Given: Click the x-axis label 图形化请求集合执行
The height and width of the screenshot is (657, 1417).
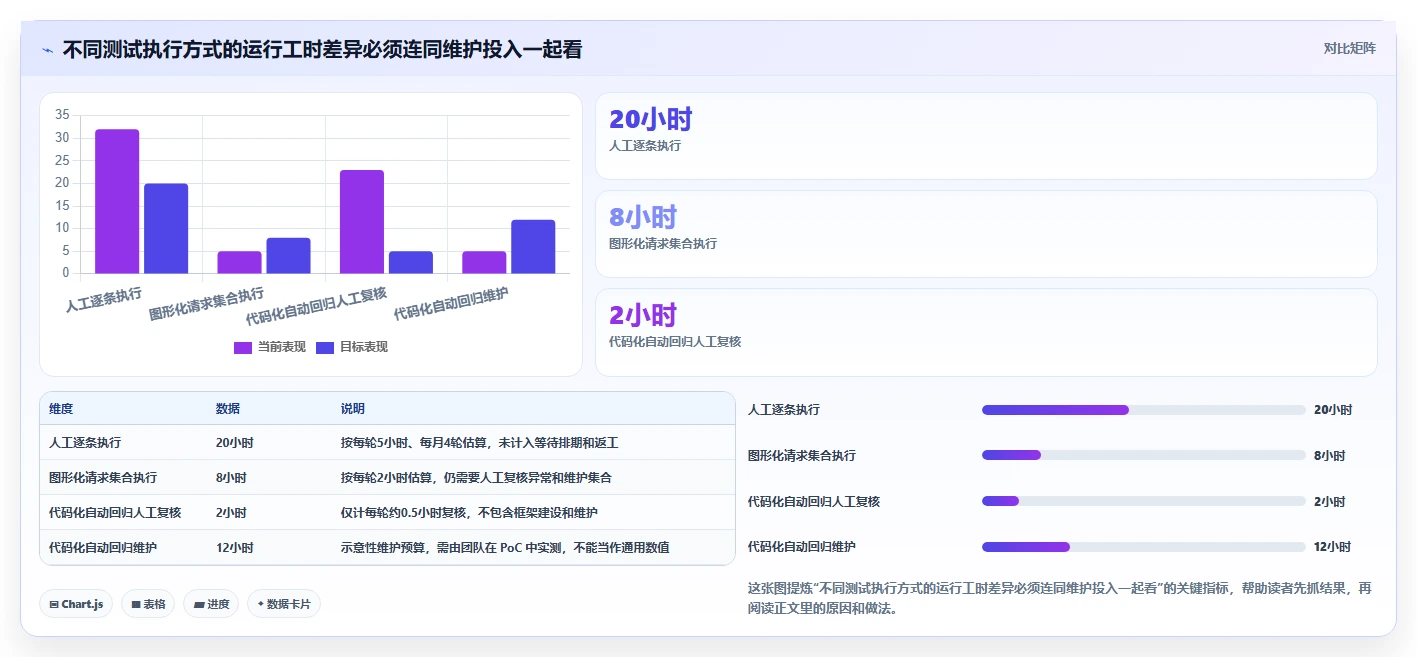Looking at the screenshot, I should [207, 303].
